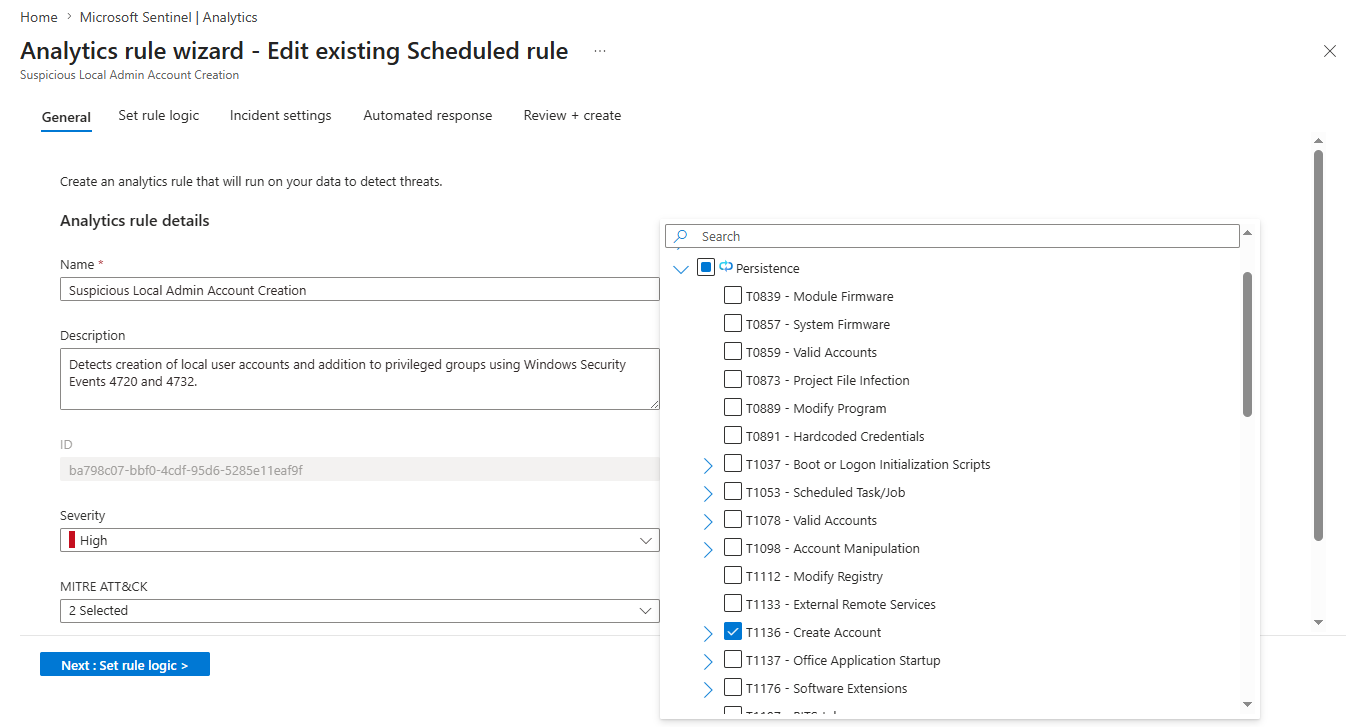
Task: Check T1098 - Account Manipulation checkbox
Action: pyautogui.click(x=733, y=547)
